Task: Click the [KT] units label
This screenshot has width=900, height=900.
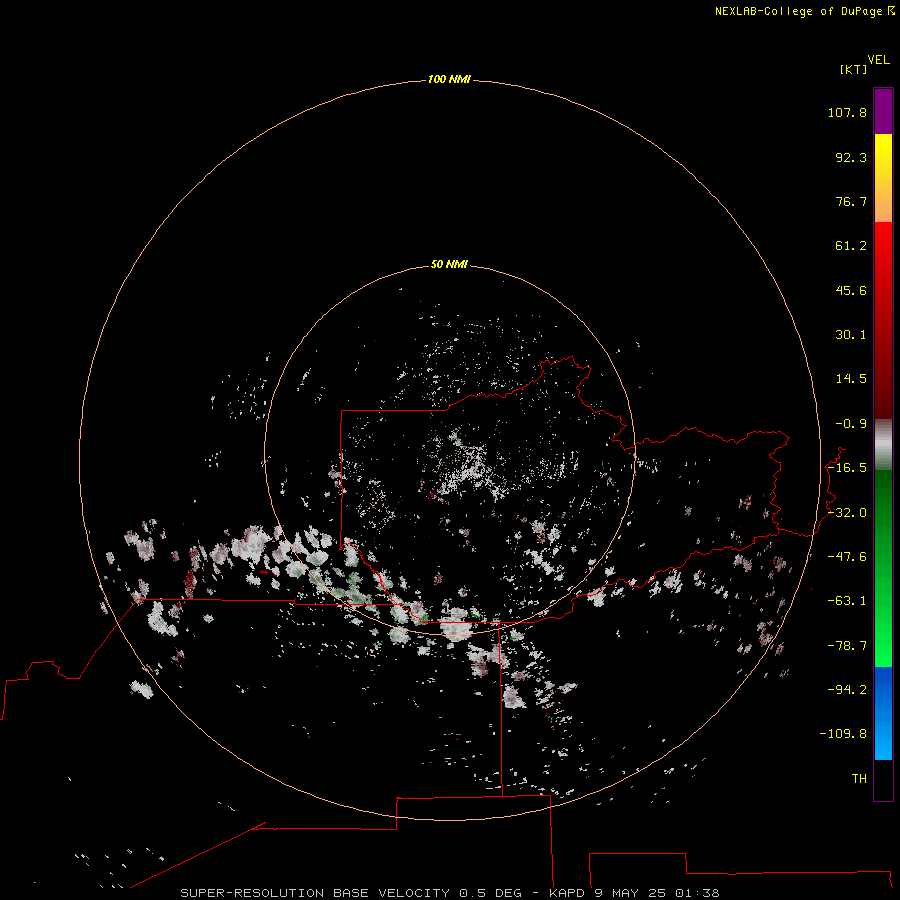Action: pos(853,69)
